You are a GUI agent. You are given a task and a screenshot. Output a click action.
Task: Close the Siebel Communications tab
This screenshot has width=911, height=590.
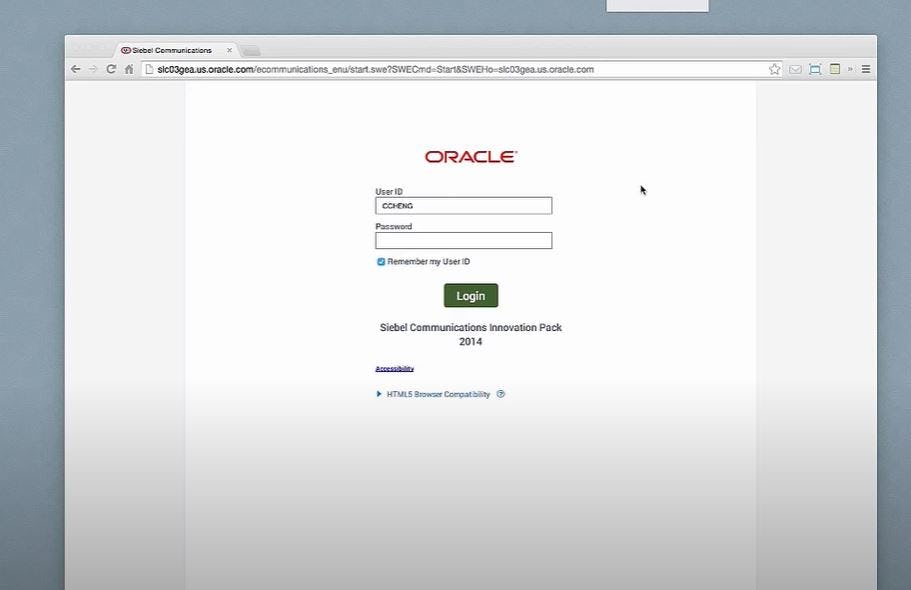coord(229,50)
